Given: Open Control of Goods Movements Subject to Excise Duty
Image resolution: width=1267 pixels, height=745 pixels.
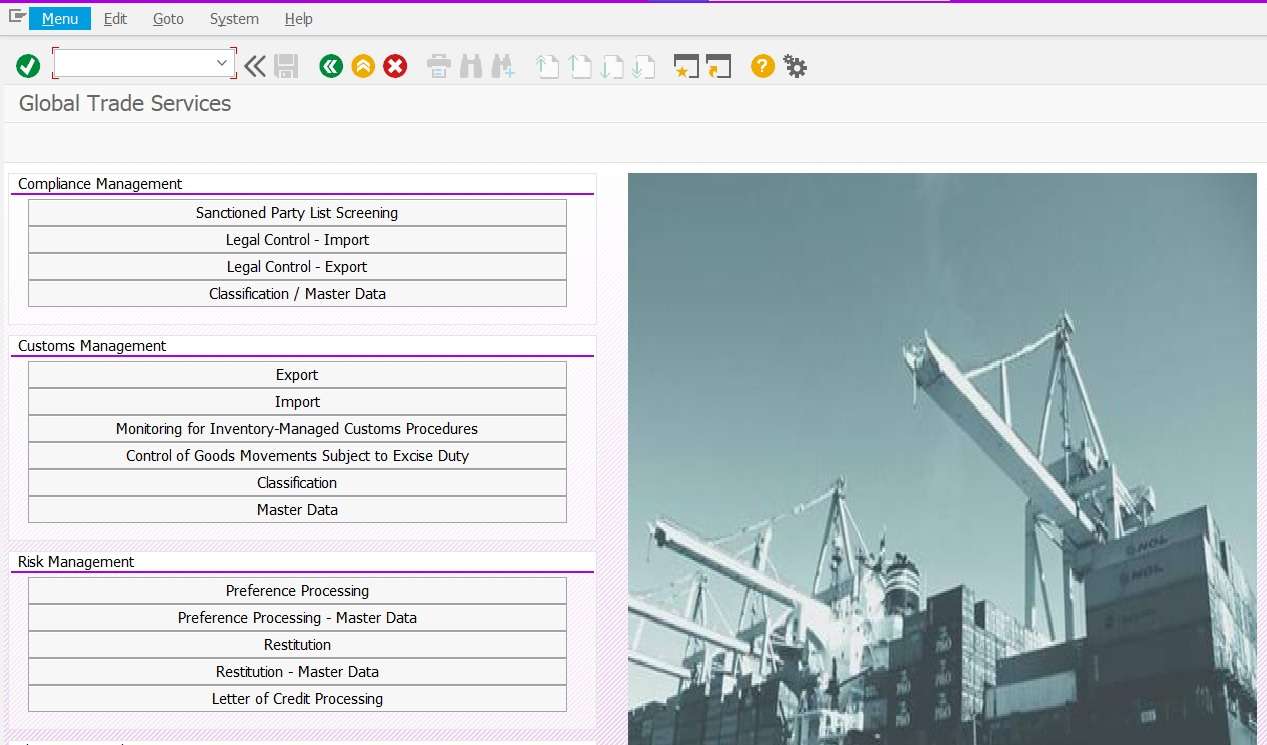Looking at the screenshot, I should pos(297,456).
